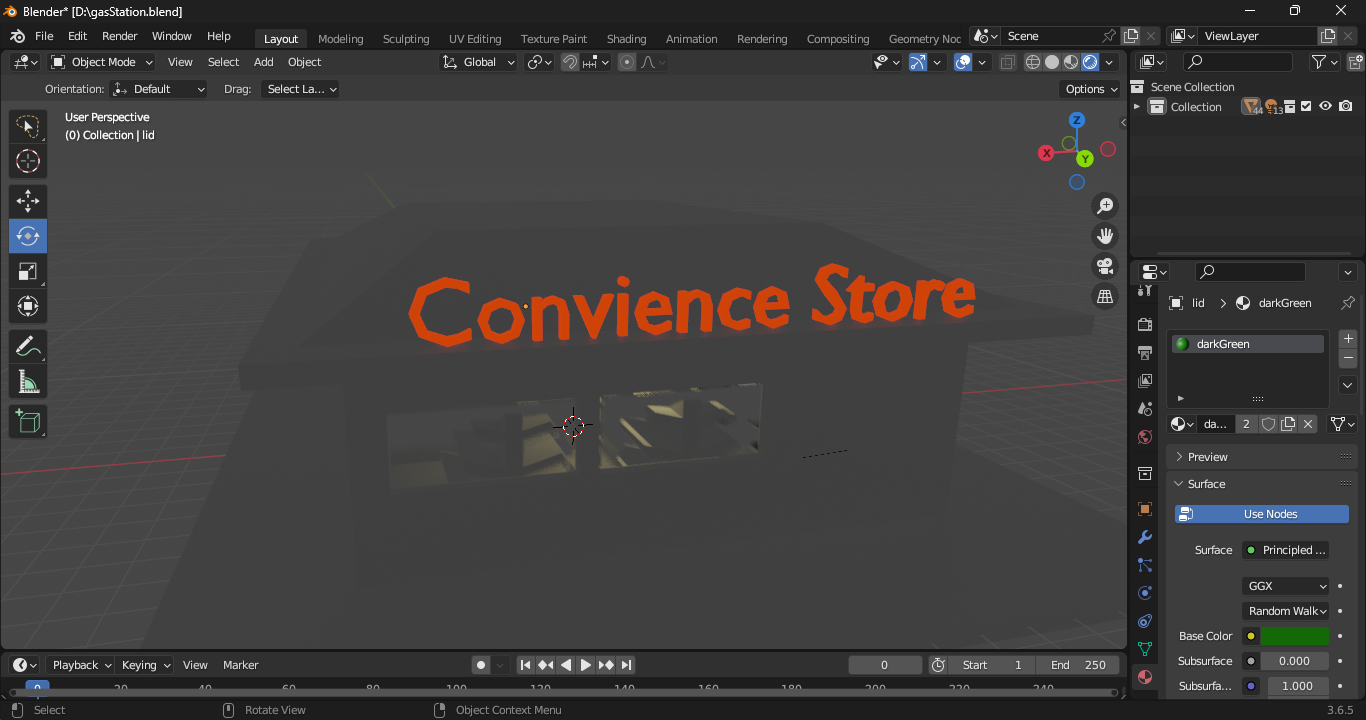Click the Principled surface shader button
The height and width of the screenshot is (720, 1366).
pyautogui.click(x=1286, y=550)
